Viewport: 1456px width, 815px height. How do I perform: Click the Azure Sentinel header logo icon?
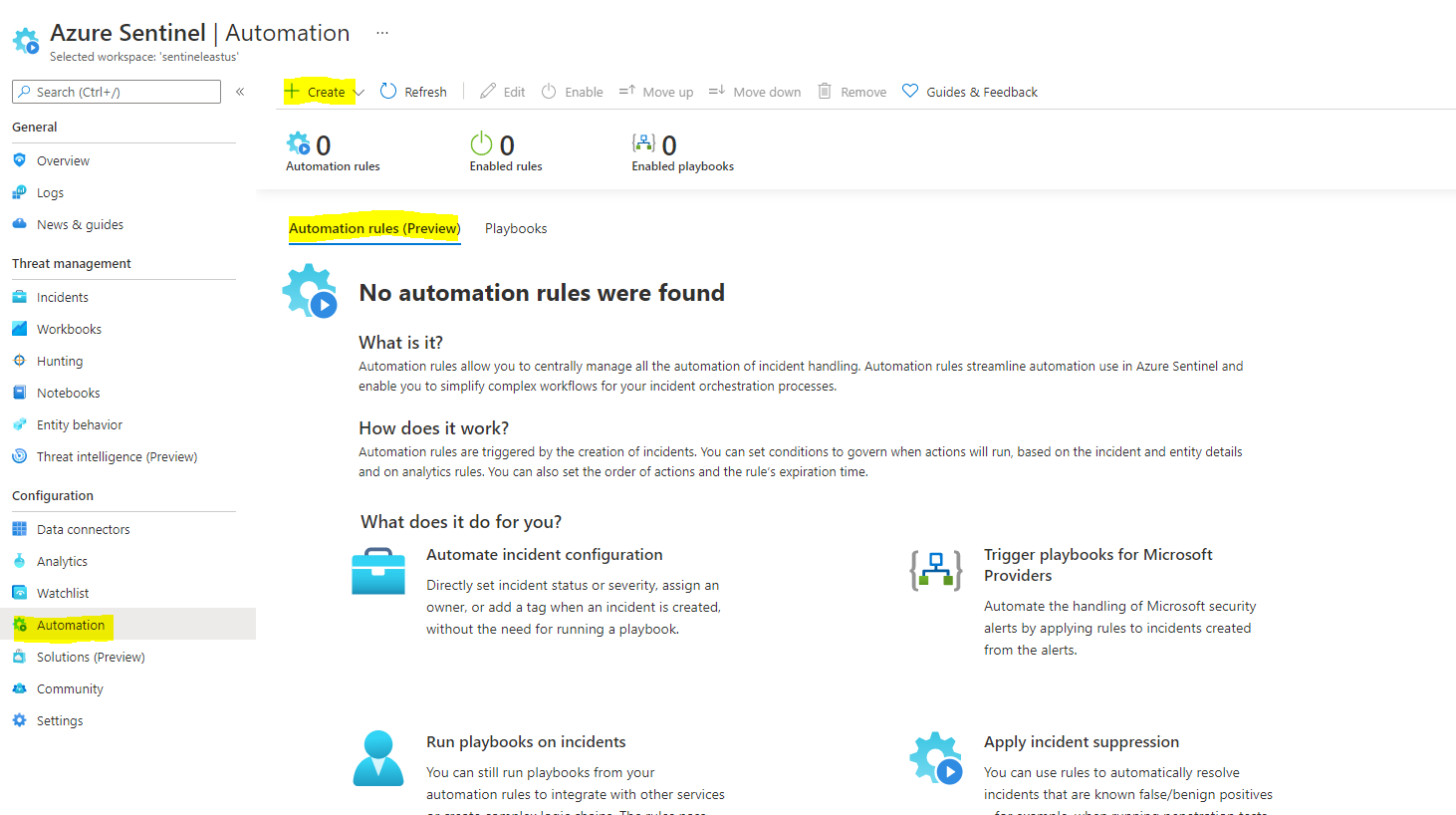point(26,41)
